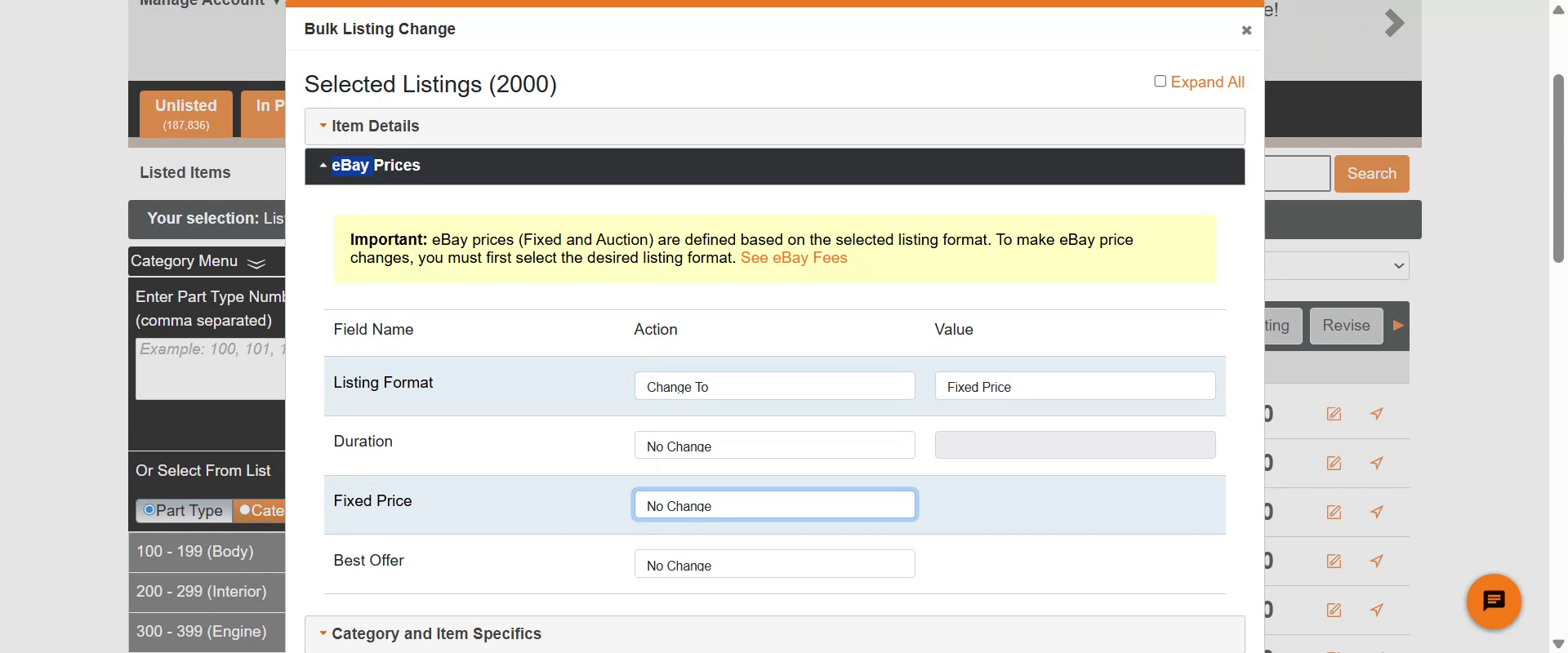1568x653 pixels.
Task: Click the Field Name column header
Action: [x=373, y=330]
